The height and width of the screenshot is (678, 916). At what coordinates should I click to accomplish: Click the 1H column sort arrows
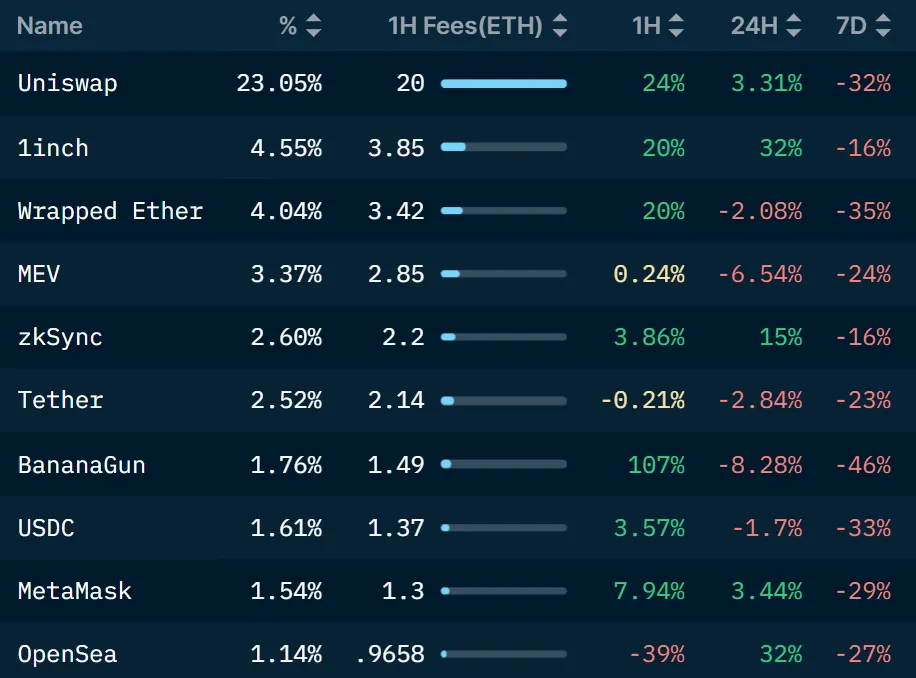(677, 26)
